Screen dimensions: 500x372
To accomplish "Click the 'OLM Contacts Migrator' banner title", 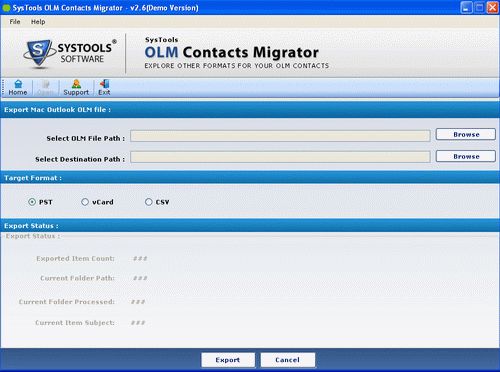I will 232,52.
